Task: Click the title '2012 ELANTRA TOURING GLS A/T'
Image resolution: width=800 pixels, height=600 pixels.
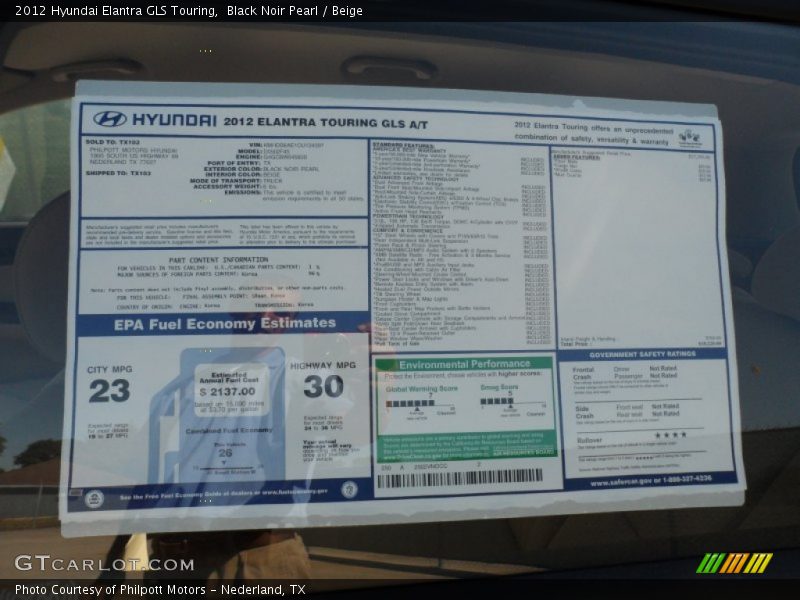Action: coord(326,123)
